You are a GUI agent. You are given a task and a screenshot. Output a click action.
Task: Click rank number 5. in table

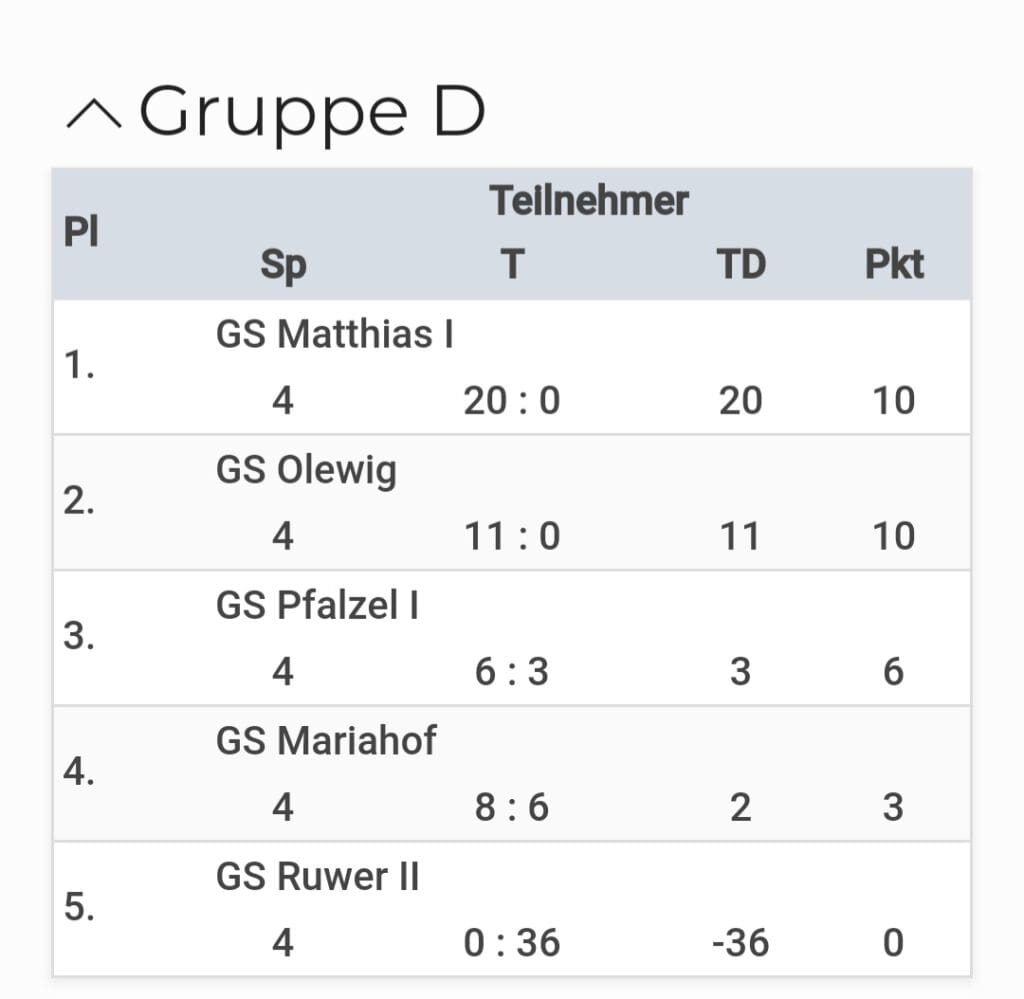79,907
